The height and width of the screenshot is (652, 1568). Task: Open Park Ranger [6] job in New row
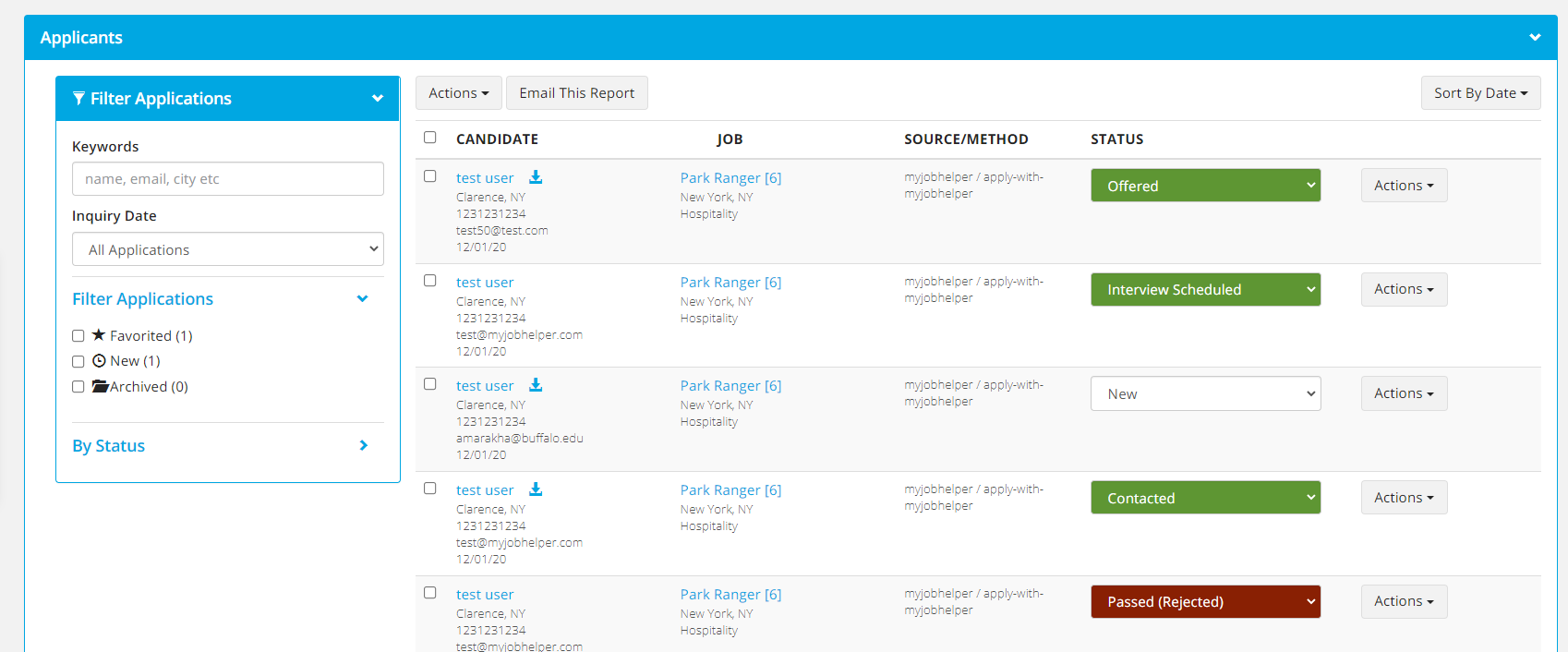point(730,386)
